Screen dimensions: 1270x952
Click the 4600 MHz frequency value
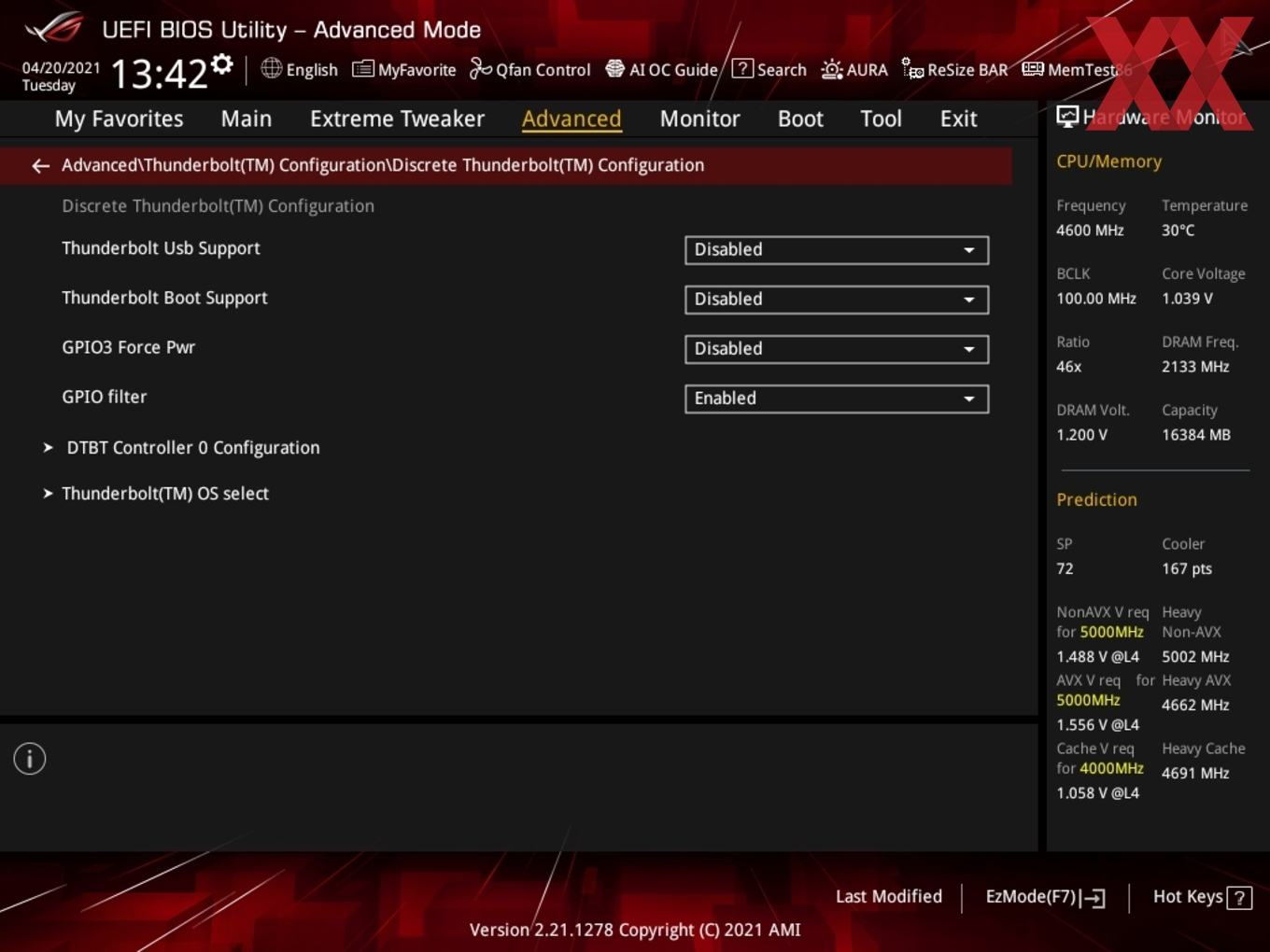(1090, 231)
